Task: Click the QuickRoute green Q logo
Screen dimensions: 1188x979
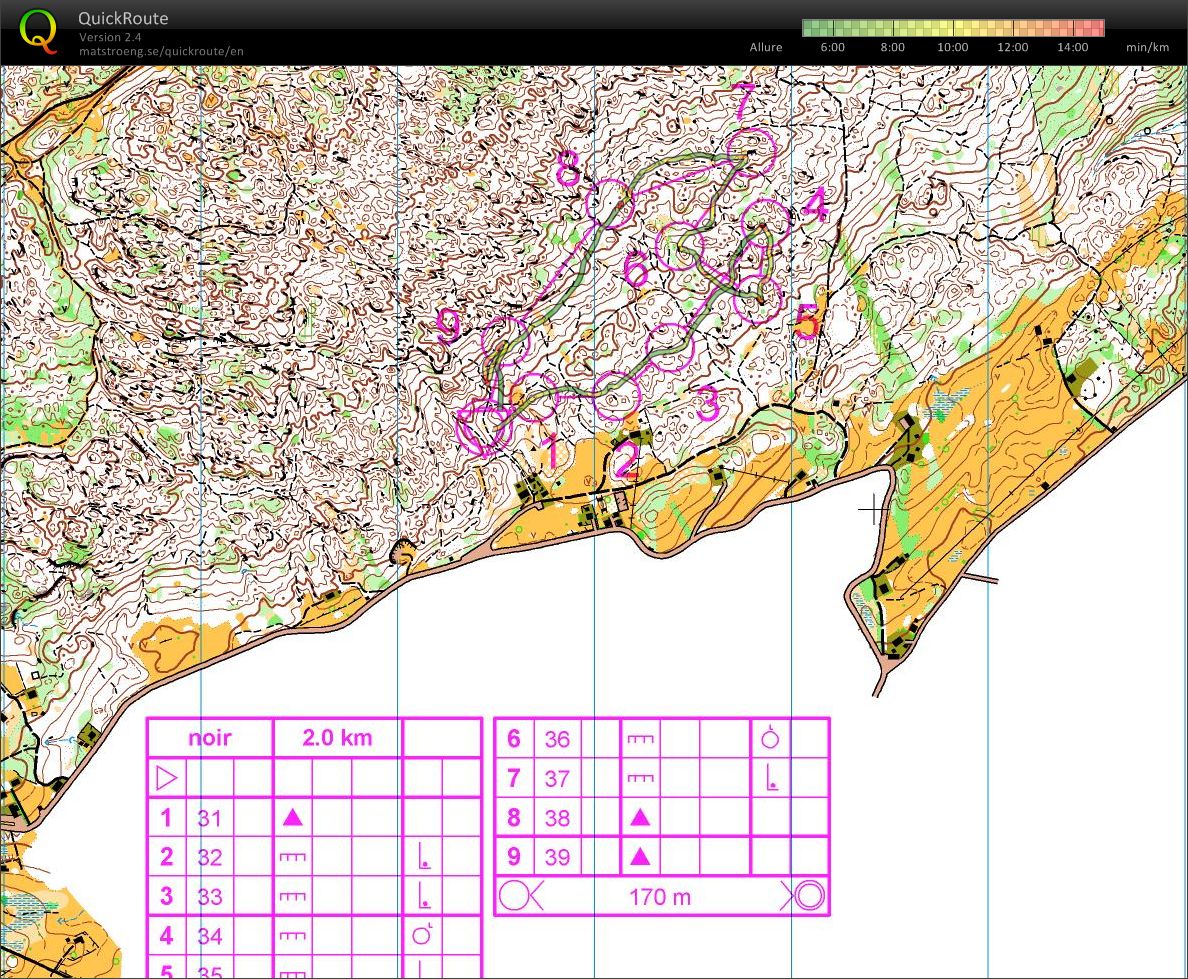Action: click(x=39, y=30)
